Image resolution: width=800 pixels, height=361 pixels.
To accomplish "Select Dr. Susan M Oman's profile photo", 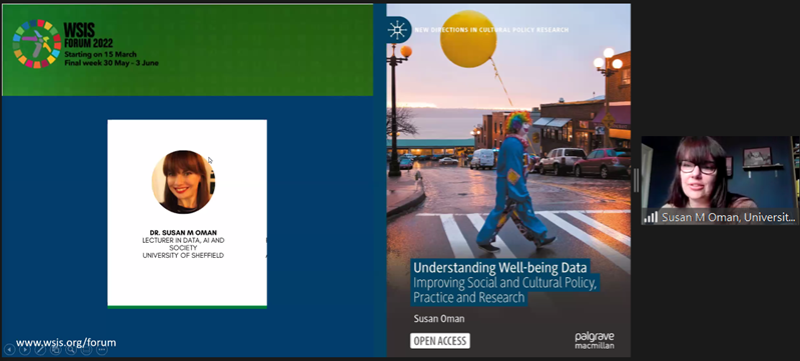I will (x=184, y=182).
